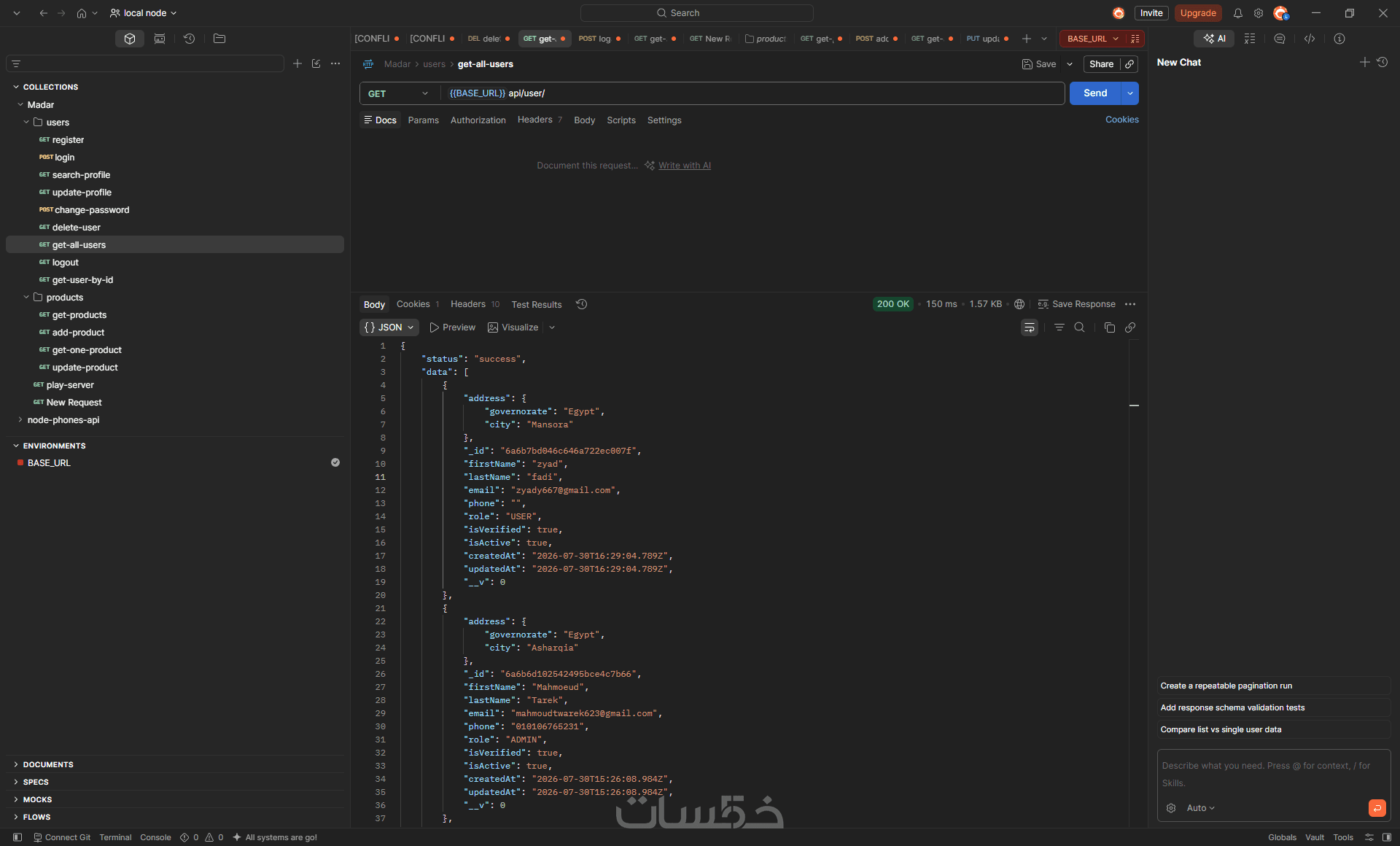
Task: Open the Collections sidebar icon
Action: (130, 39)
